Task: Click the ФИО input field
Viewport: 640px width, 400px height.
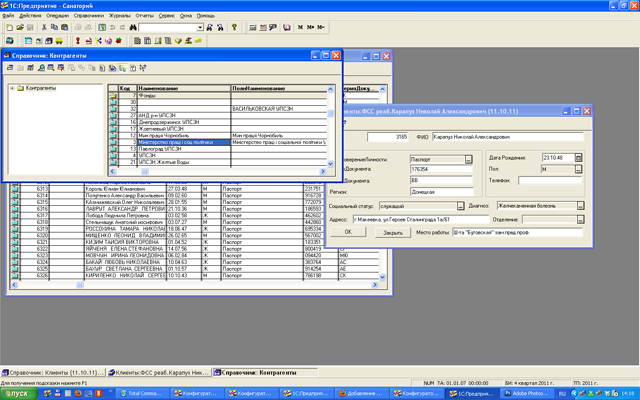Action: pyautogui.click(x=508, y=137)
